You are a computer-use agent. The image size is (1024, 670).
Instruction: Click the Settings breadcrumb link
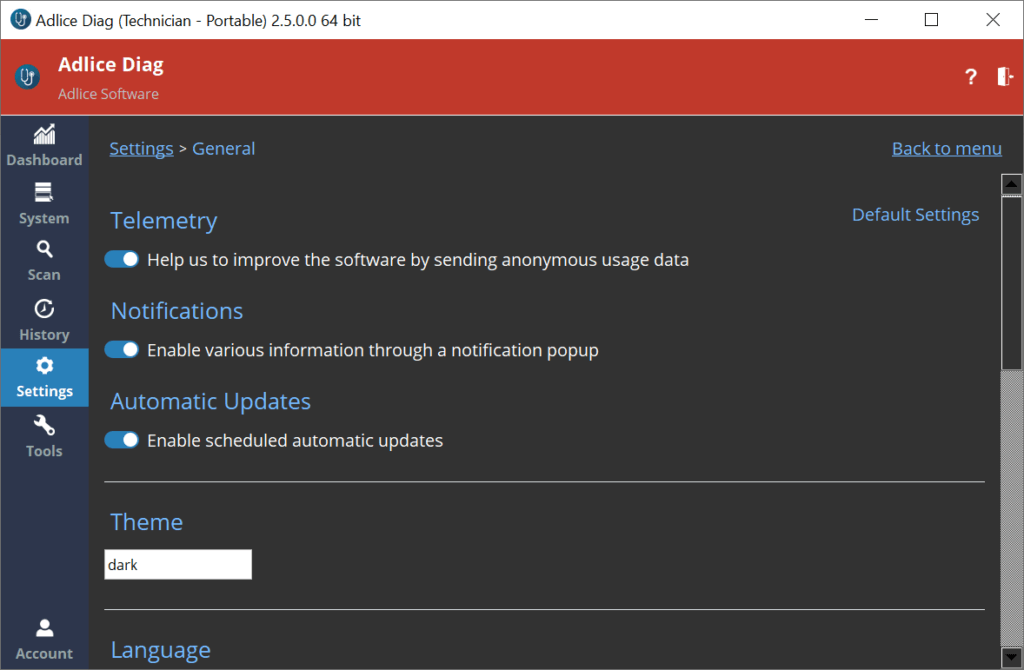(x=141, y=148)
